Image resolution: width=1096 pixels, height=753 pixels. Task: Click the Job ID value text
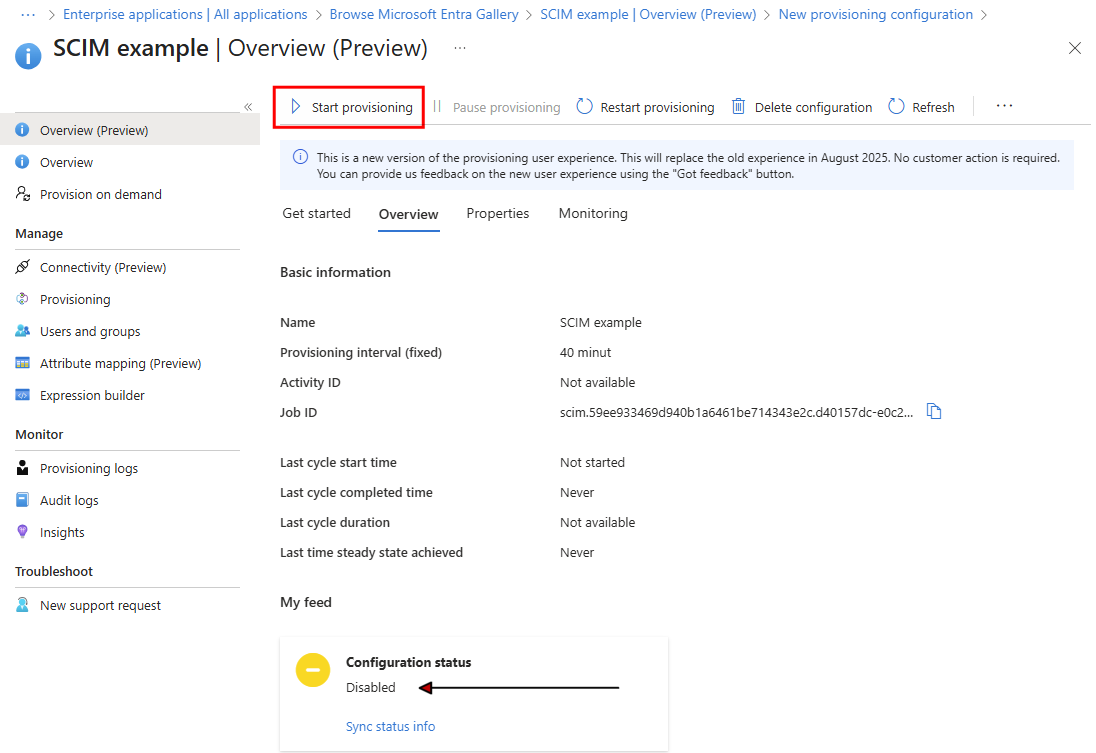coord(736,413)
